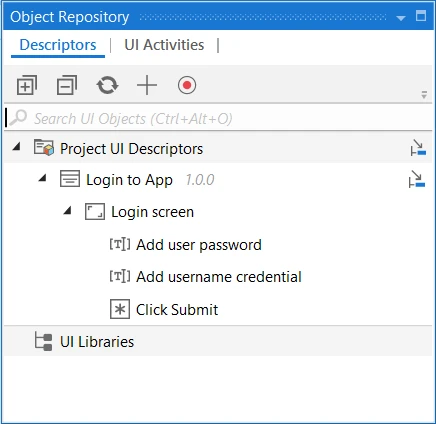436x424 pixels.
Task: Refresh the Object Repository tree
Action: tap(107, 85)
